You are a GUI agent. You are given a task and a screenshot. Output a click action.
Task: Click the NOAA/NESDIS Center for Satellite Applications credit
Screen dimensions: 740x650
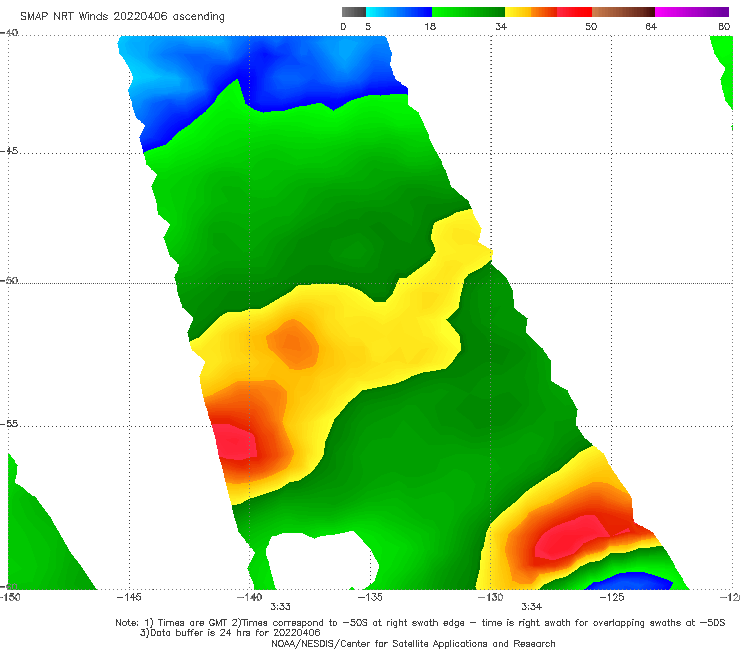point(413,643)
